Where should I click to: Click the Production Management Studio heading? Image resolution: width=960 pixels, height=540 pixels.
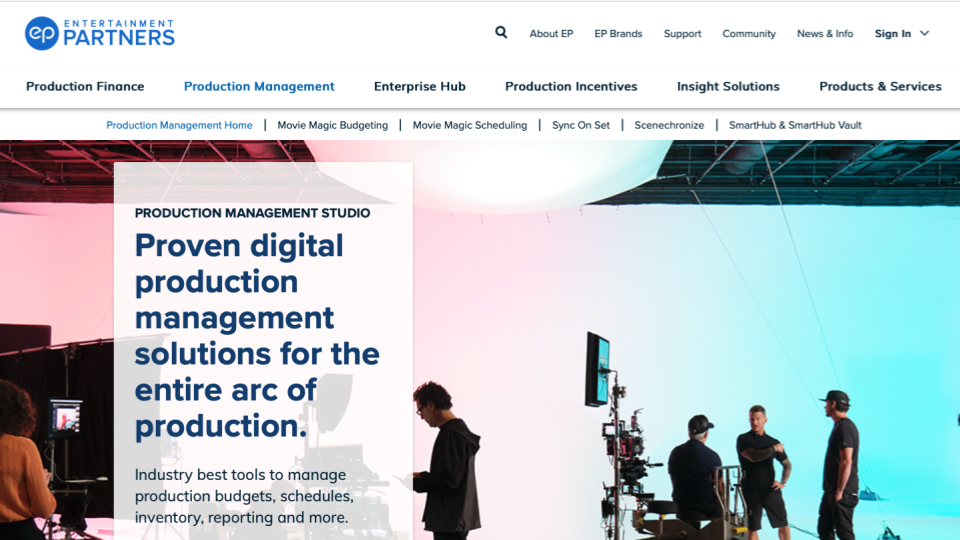[252, 213]
